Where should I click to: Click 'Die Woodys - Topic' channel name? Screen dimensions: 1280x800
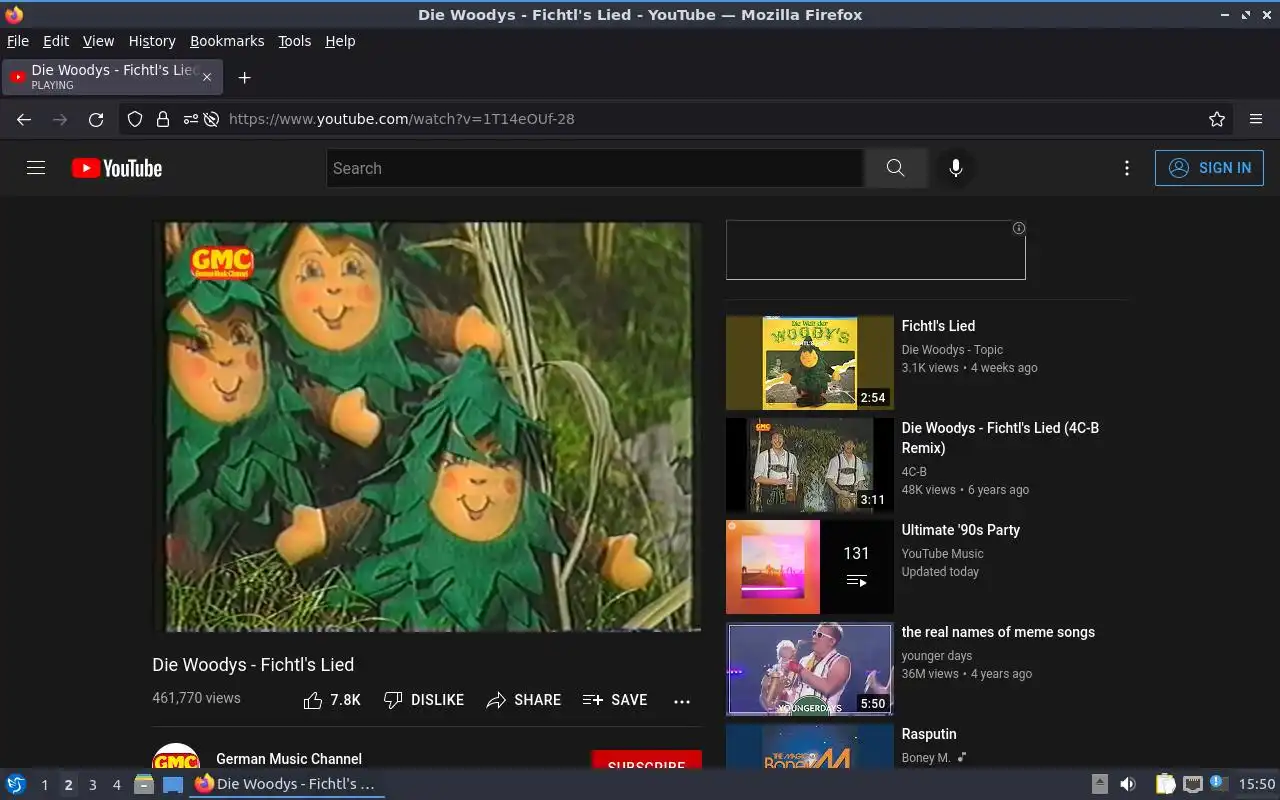pyautogui.click(x=952, y=350)
